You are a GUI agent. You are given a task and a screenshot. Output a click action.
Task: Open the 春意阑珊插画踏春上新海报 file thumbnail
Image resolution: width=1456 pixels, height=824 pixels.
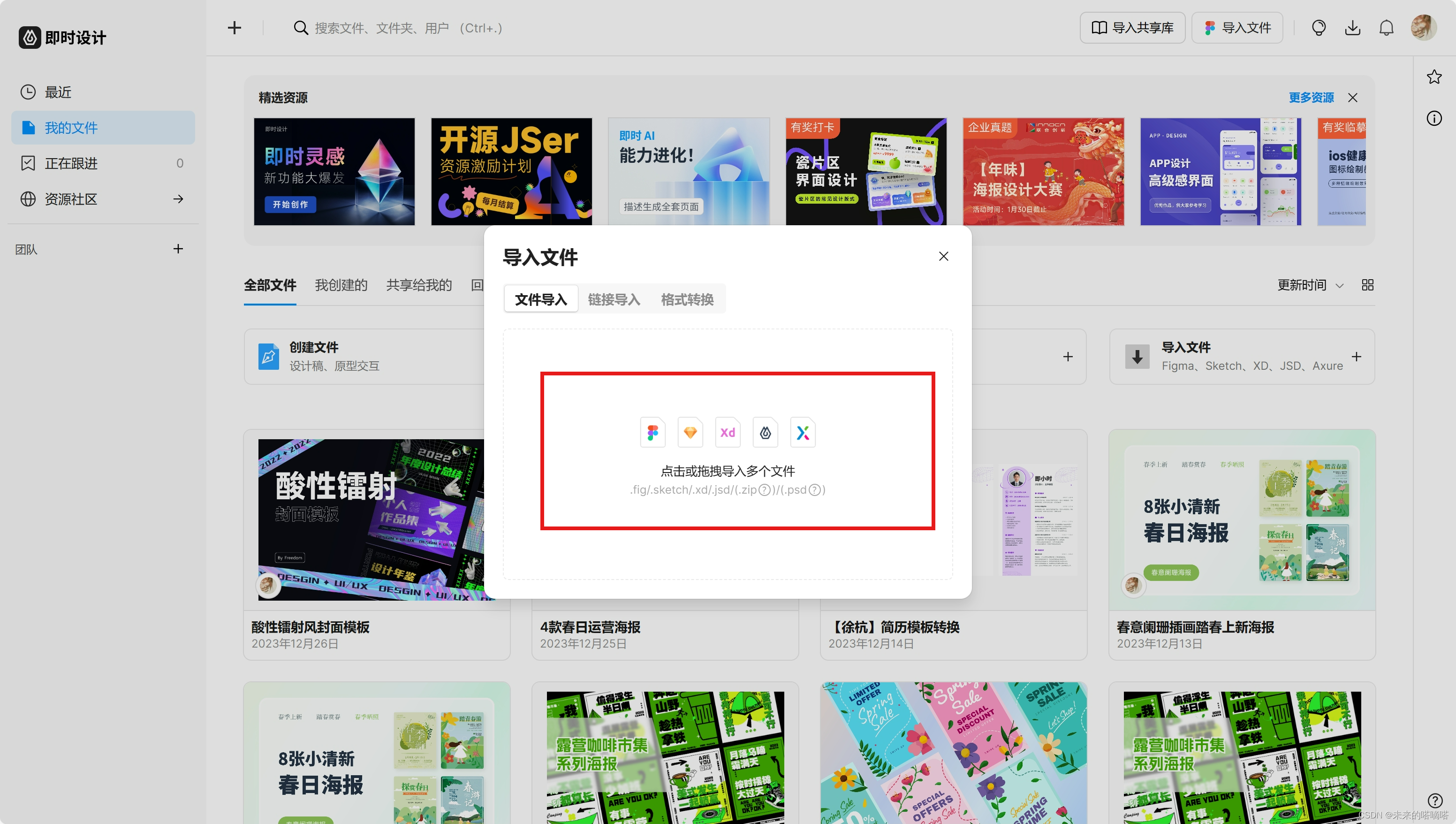[x=1242, y=519]
